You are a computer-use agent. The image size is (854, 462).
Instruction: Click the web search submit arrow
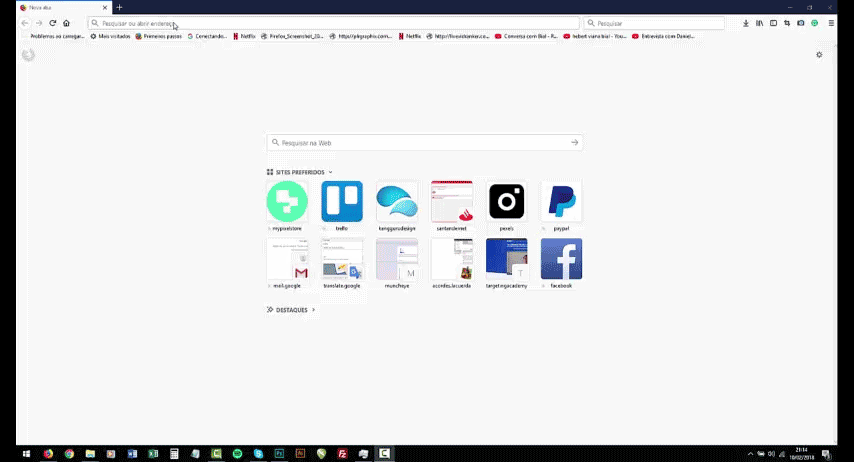pos(575,143)
